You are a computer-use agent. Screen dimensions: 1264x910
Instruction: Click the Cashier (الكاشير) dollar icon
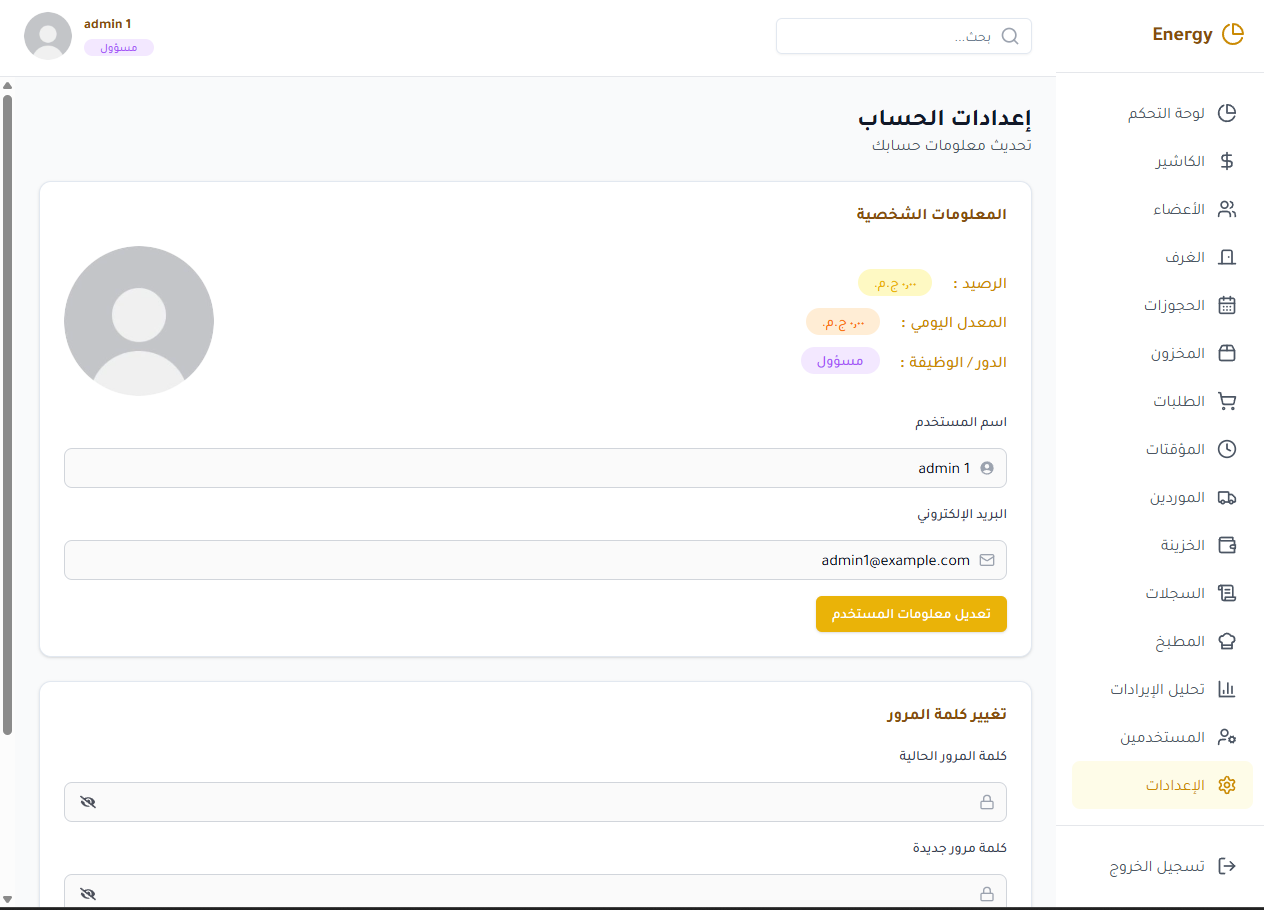point(1227,161)
